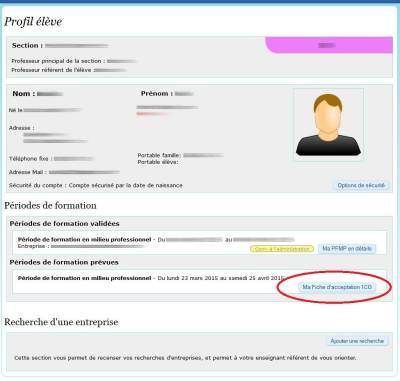
Task: Click the 'Adresse Mail' field value
Action: coord(84,172)
